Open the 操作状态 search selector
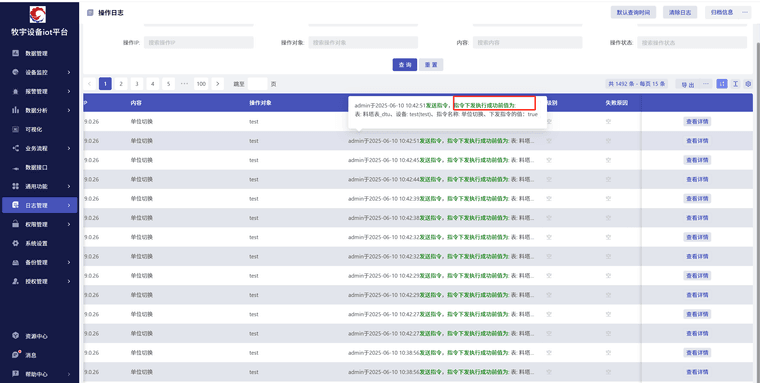The height and width of the screenshot is (383, 760). [x=692, y=43]
